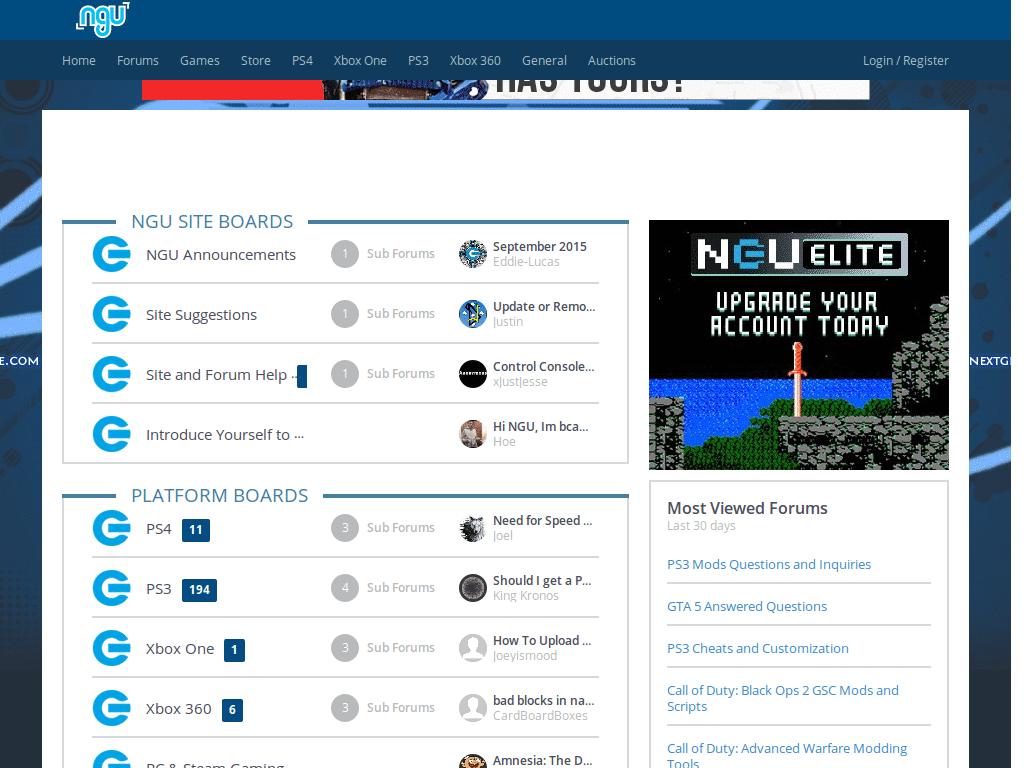Go to PS3 in the navigation bar
The image size is (1024, 768).
coord(419,61)
